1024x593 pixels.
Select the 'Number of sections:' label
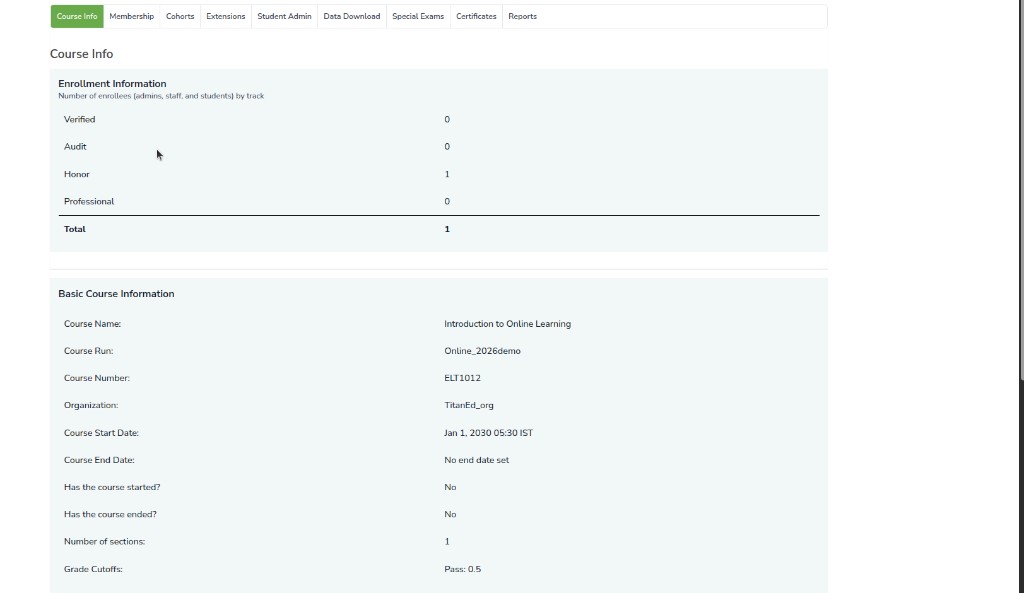click(104, 541)
